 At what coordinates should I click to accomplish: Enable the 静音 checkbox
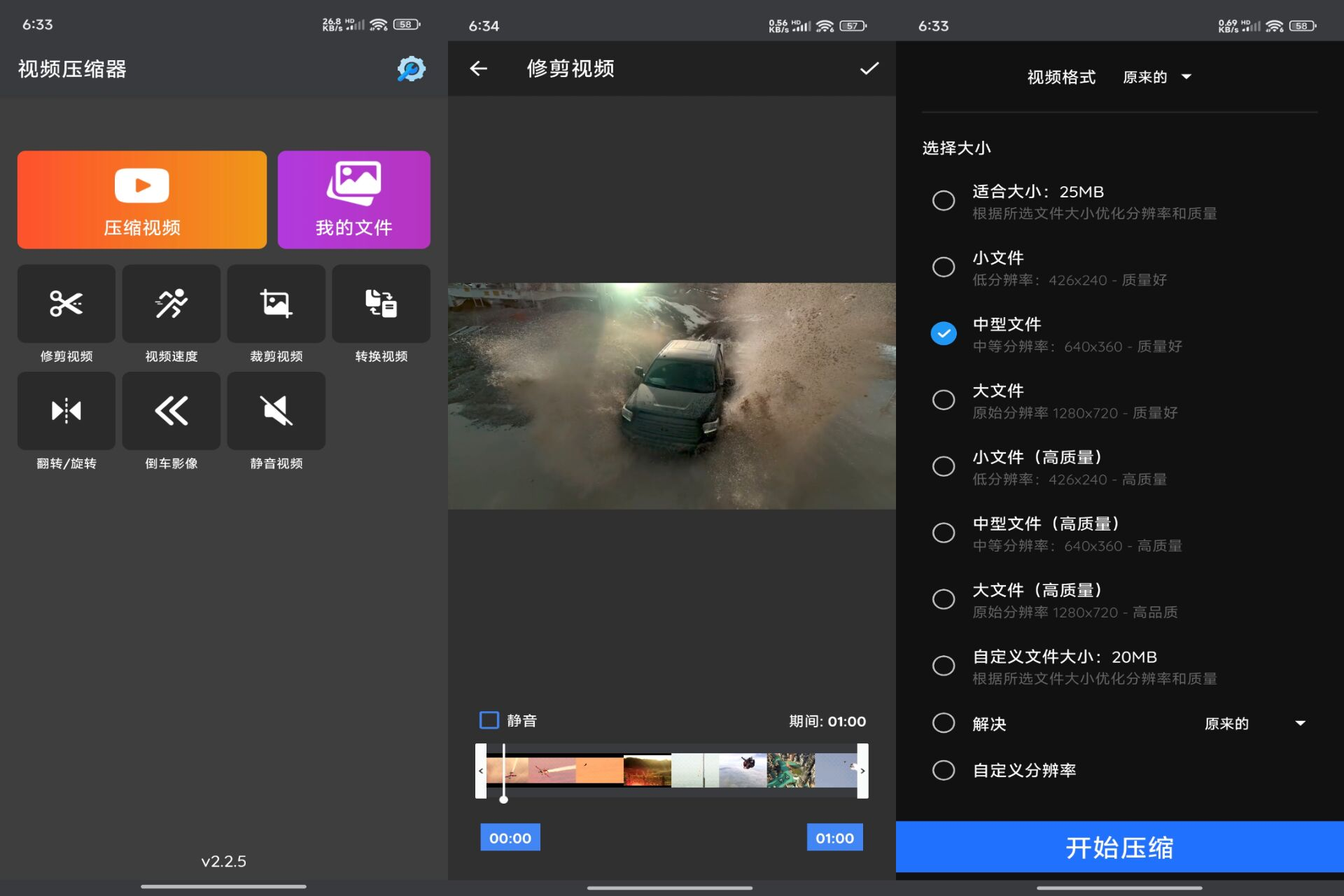(489, 720)
